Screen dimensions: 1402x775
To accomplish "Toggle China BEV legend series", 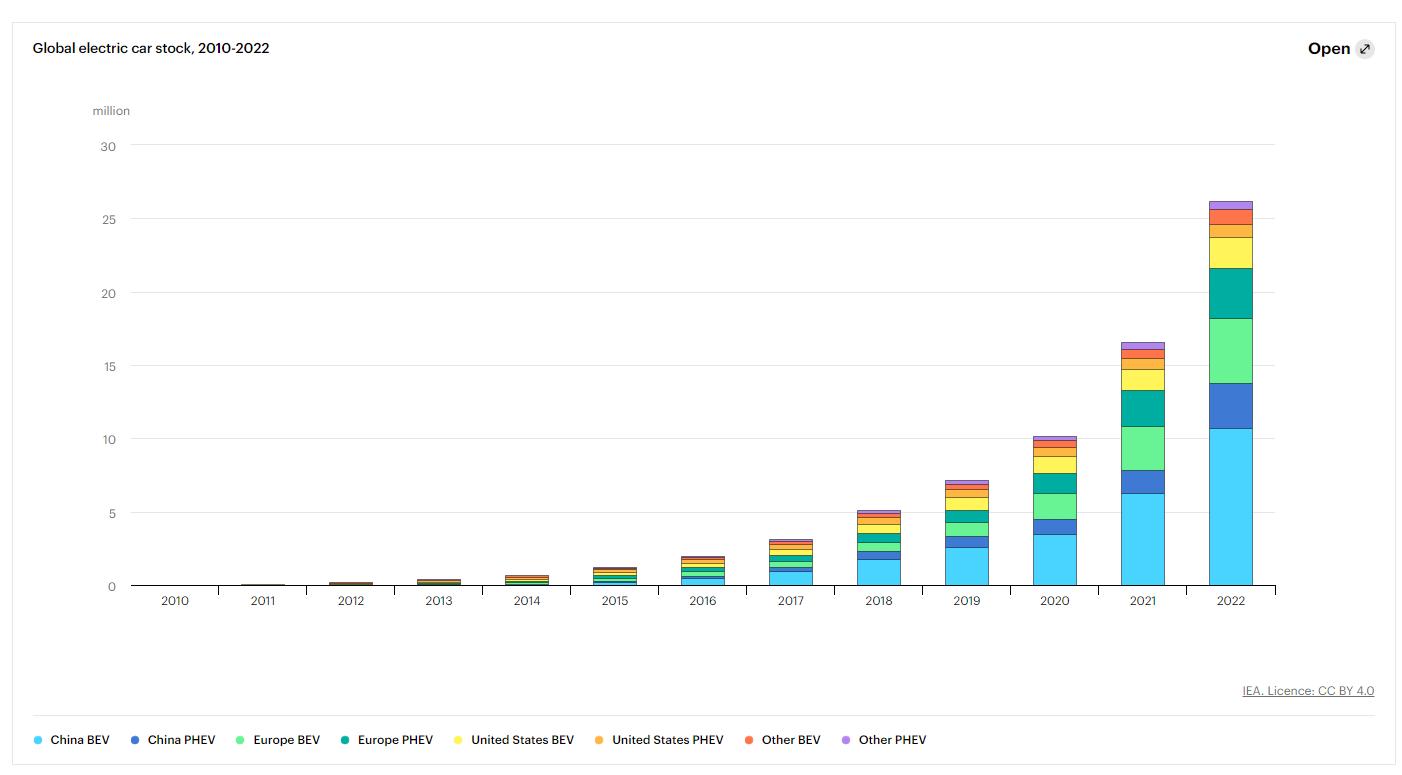I will point(72,740).
